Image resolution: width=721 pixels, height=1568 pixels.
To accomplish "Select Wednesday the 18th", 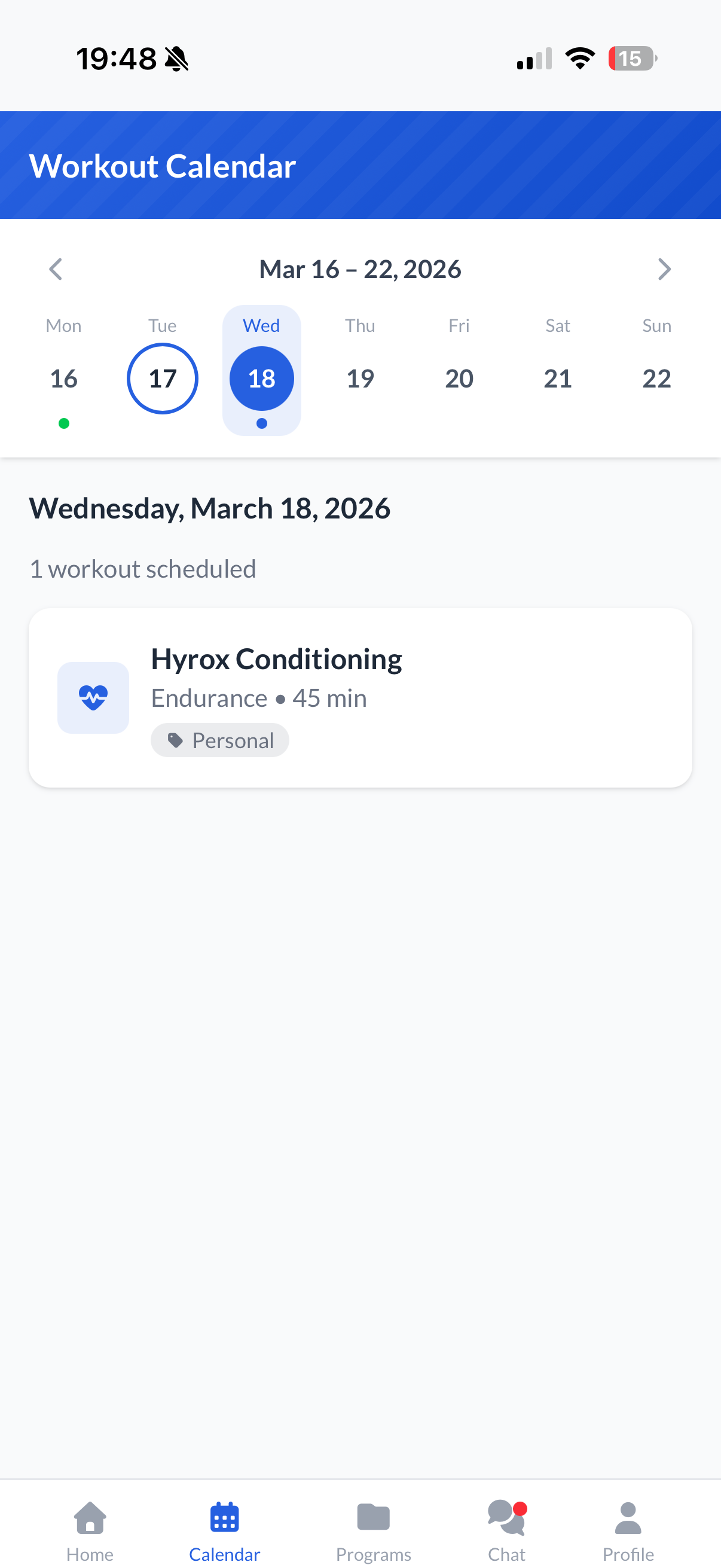I will click(x=262, y=379).
